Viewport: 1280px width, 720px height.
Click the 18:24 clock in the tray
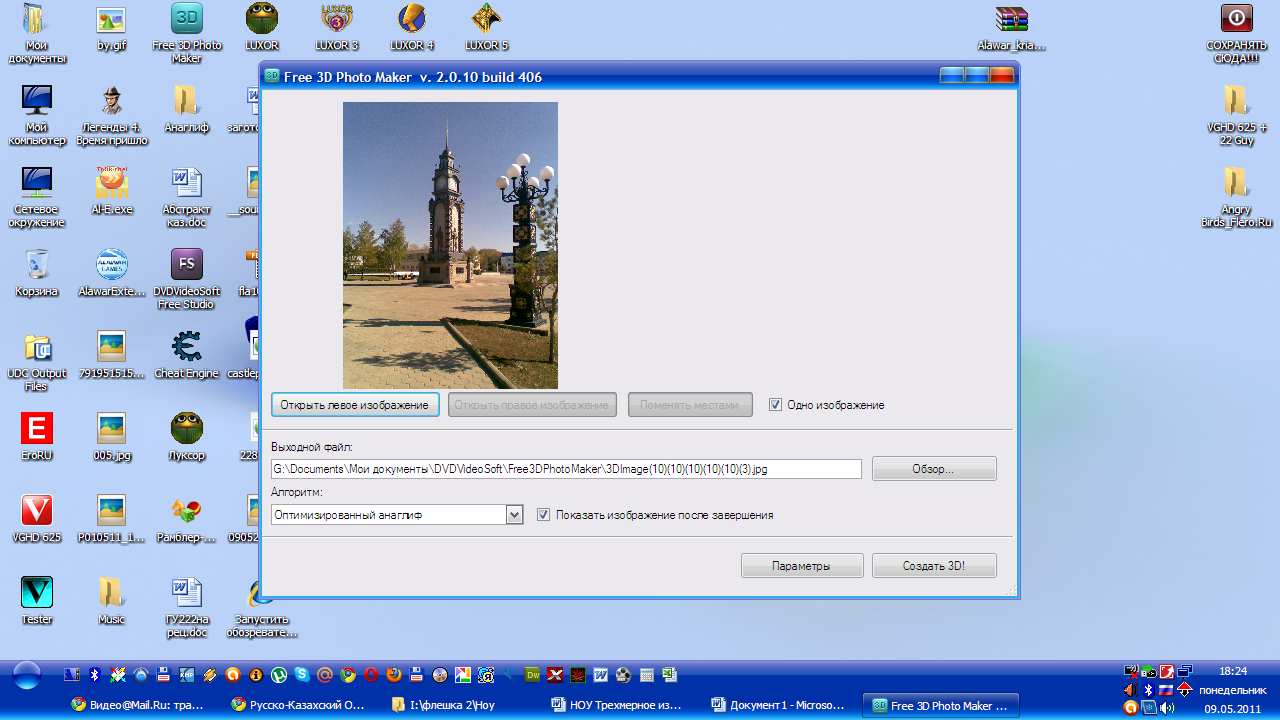[1233, 671]
